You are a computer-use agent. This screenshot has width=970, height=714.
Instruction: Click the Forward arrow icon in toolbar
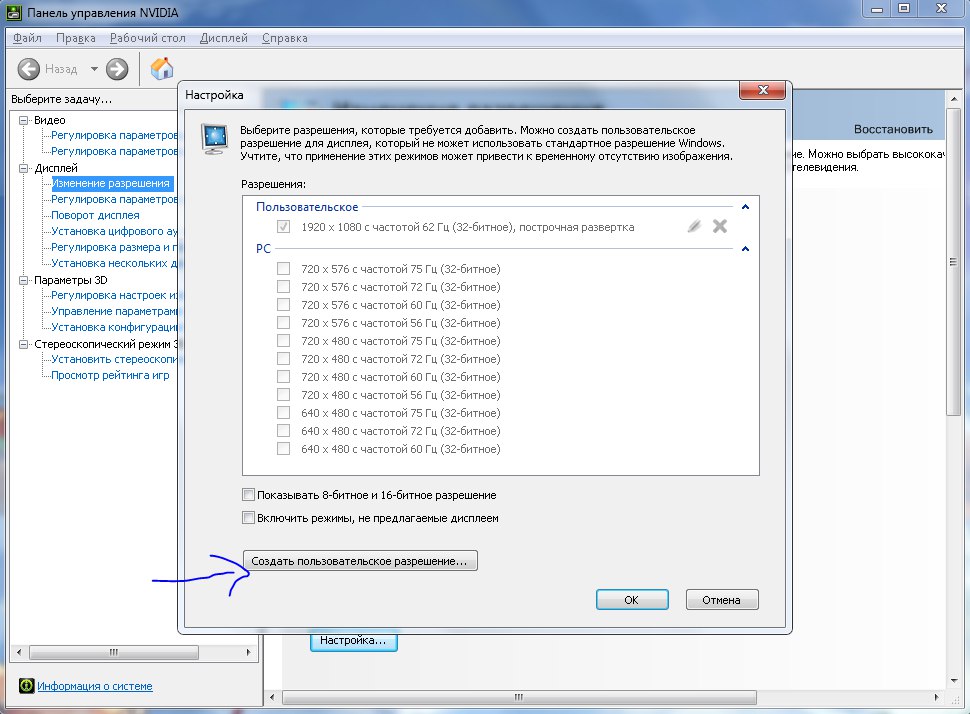pyautogui.click(x=117, y=69)
